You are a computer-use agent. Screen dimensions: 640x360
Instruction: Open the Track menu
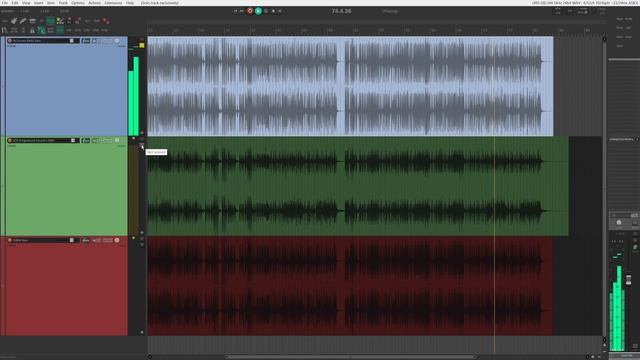63,3
